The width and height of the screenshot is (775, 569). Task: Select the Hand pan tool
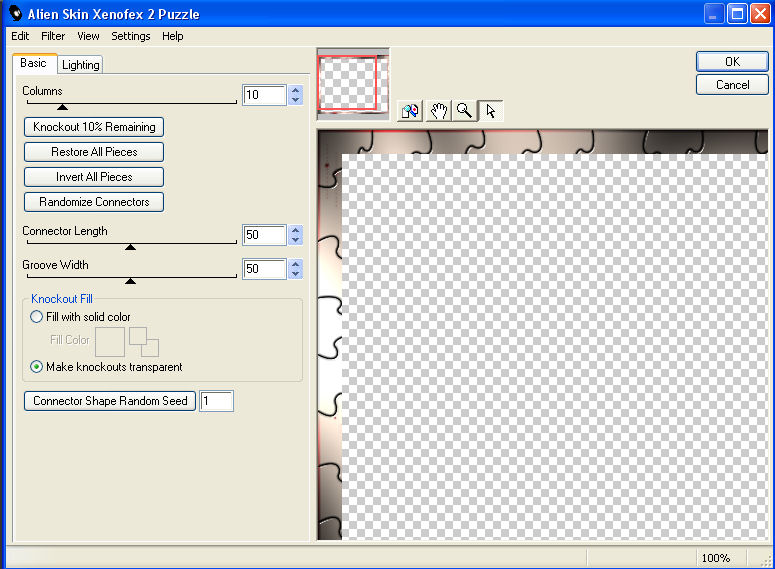(x=438, y=111)
